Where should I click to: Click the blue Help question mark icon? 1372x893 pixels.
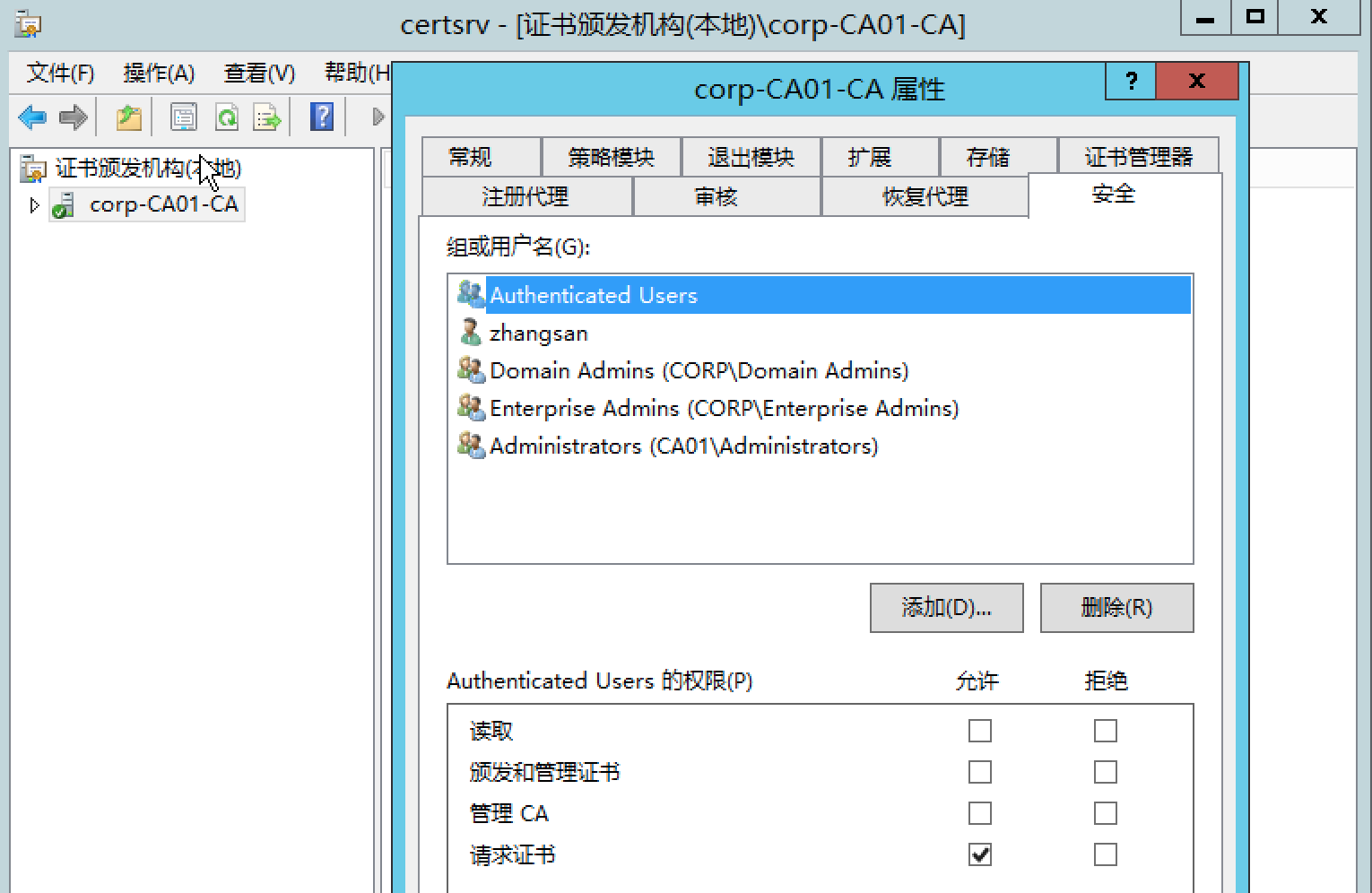coord(322,117)
